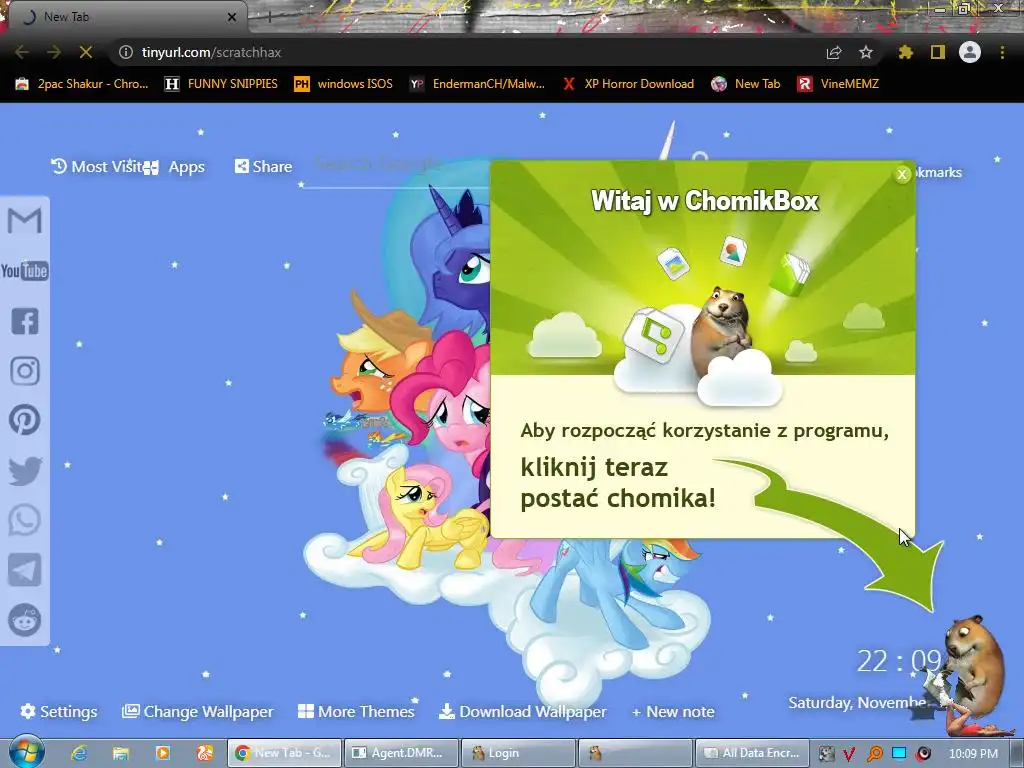Screen dimensions: 1024x768
Task: Add a New note
Action: click(673, 712)
